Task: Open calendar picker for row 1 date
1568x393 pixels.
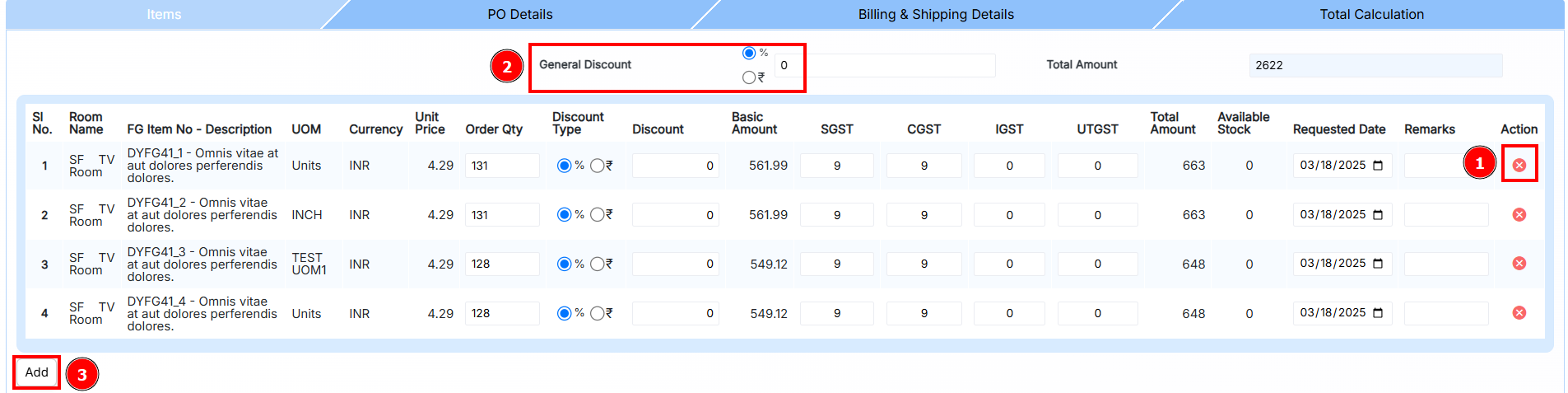Action: [x=1378, y=166]
